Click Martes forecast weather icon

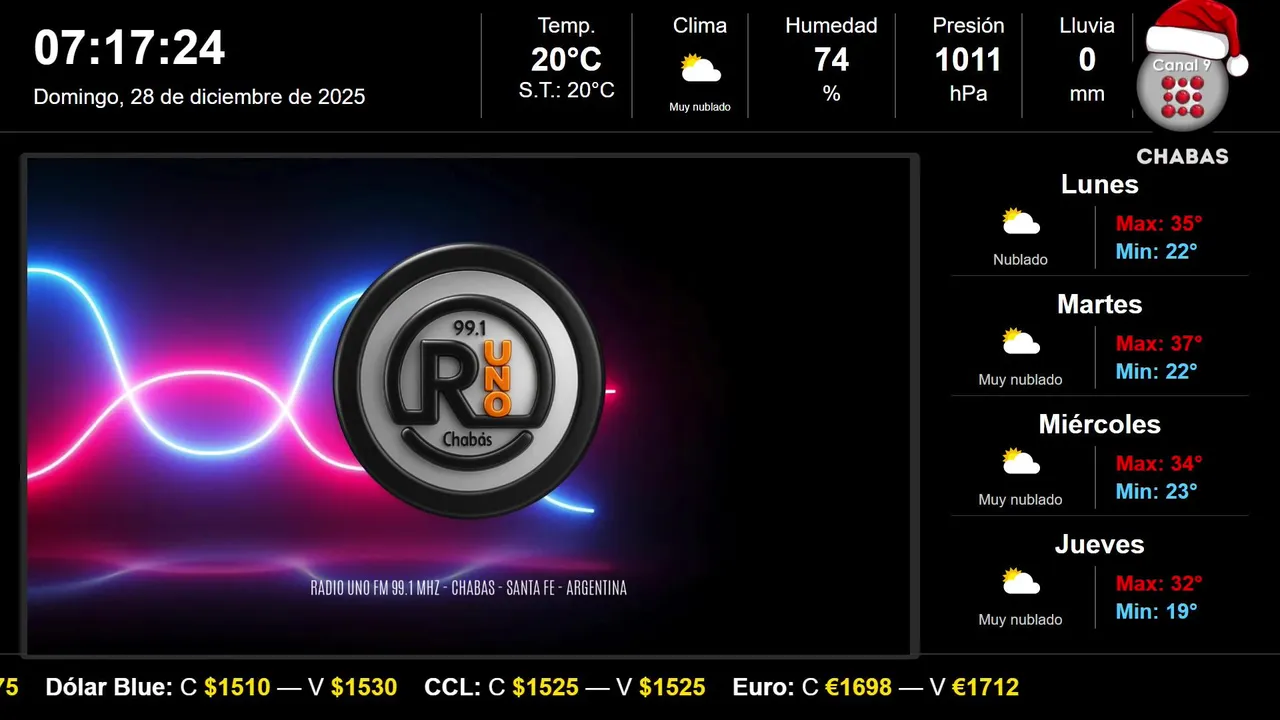[x=1021, y=341]
